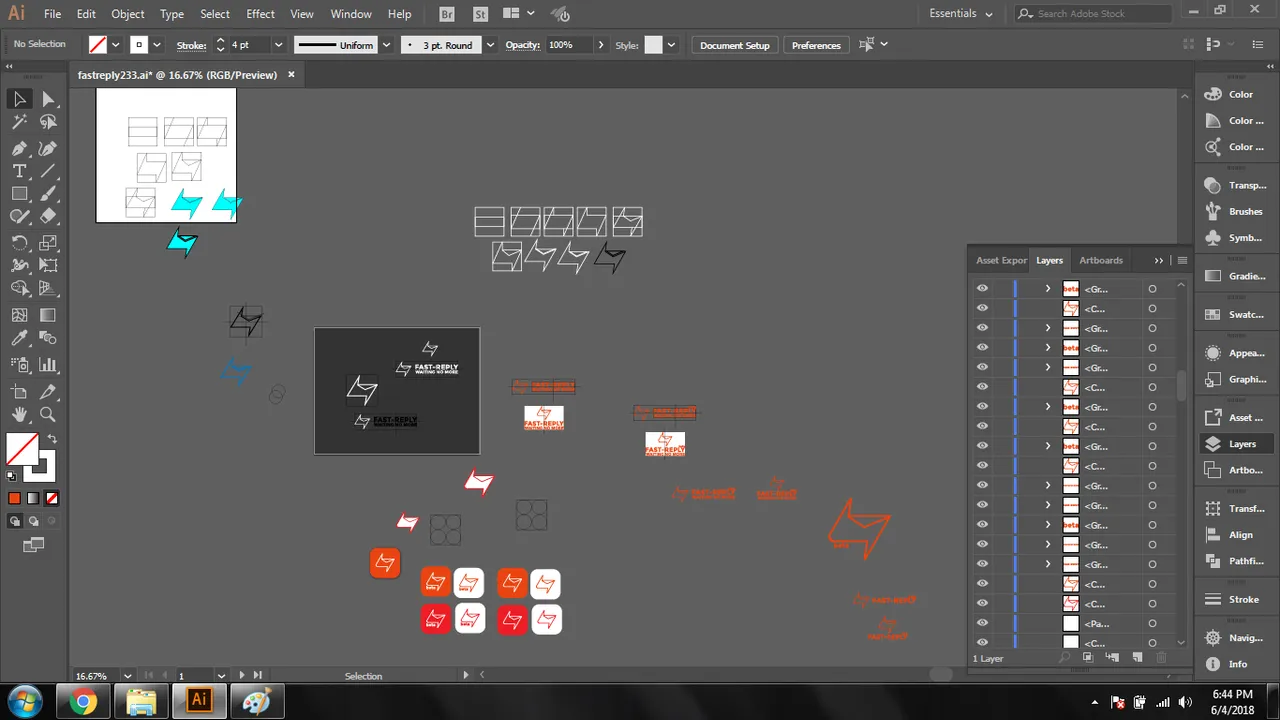Select the Artboard tool
This screenshot has width=1280, height=720.
(19, 391)
